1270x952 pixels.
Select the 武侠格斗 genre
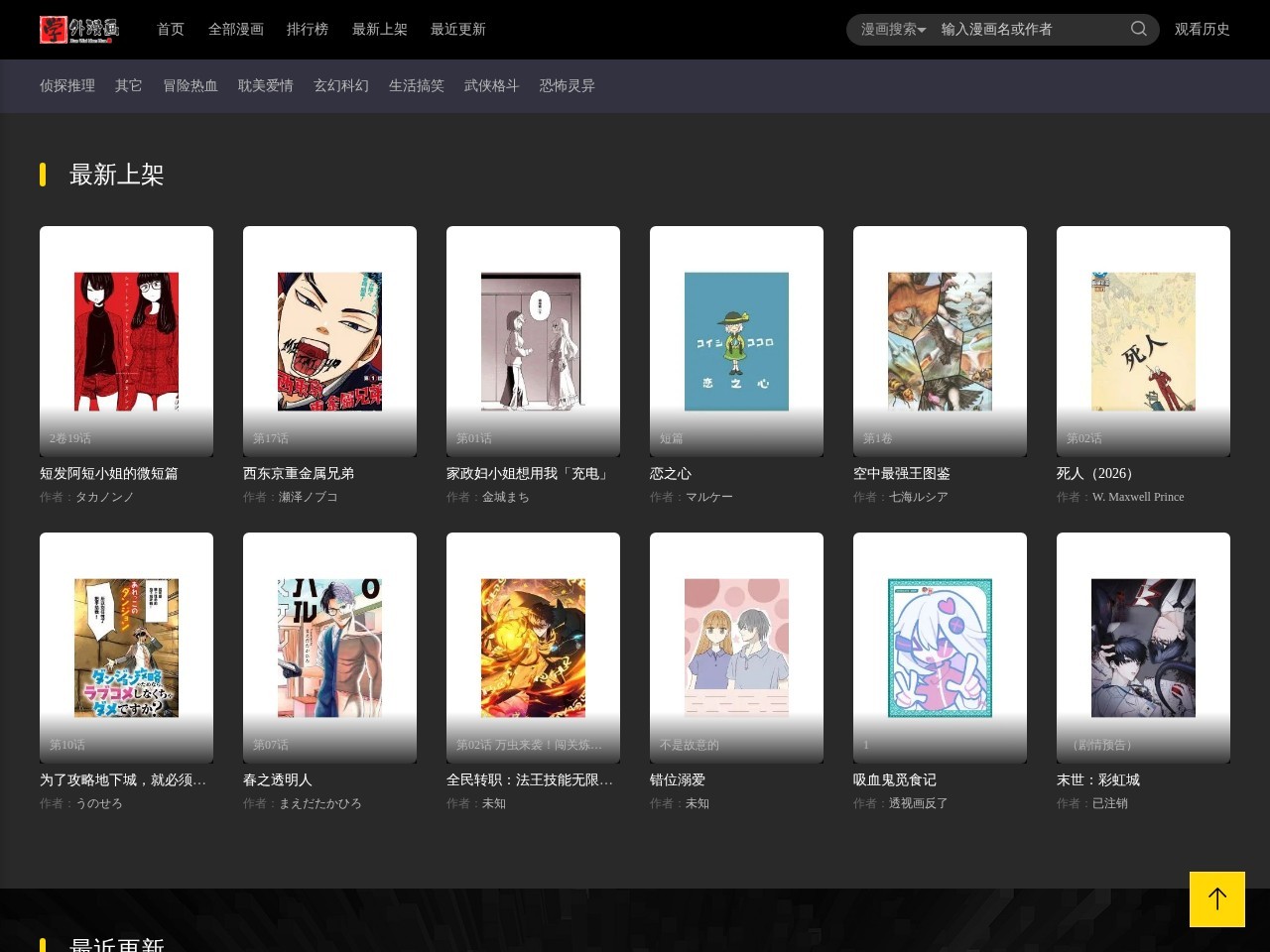(x=492, y=86)
